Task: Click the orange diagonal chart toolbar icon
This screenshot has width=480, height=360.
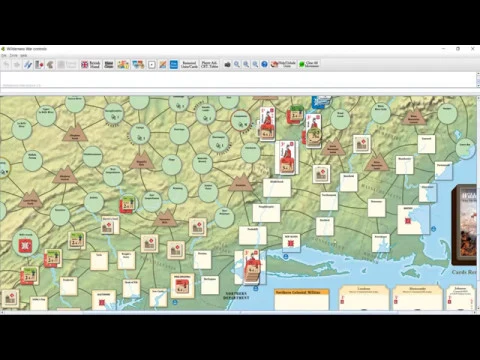Action: coord(163,64)
